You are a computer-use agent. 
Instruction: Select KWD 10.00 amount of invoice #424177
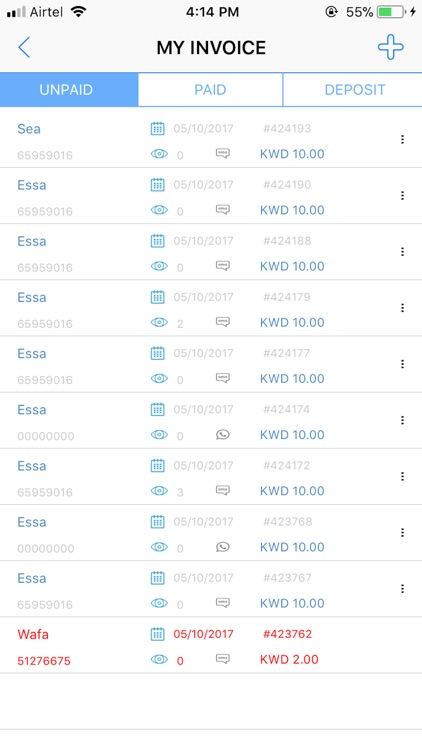pos(292,378)
